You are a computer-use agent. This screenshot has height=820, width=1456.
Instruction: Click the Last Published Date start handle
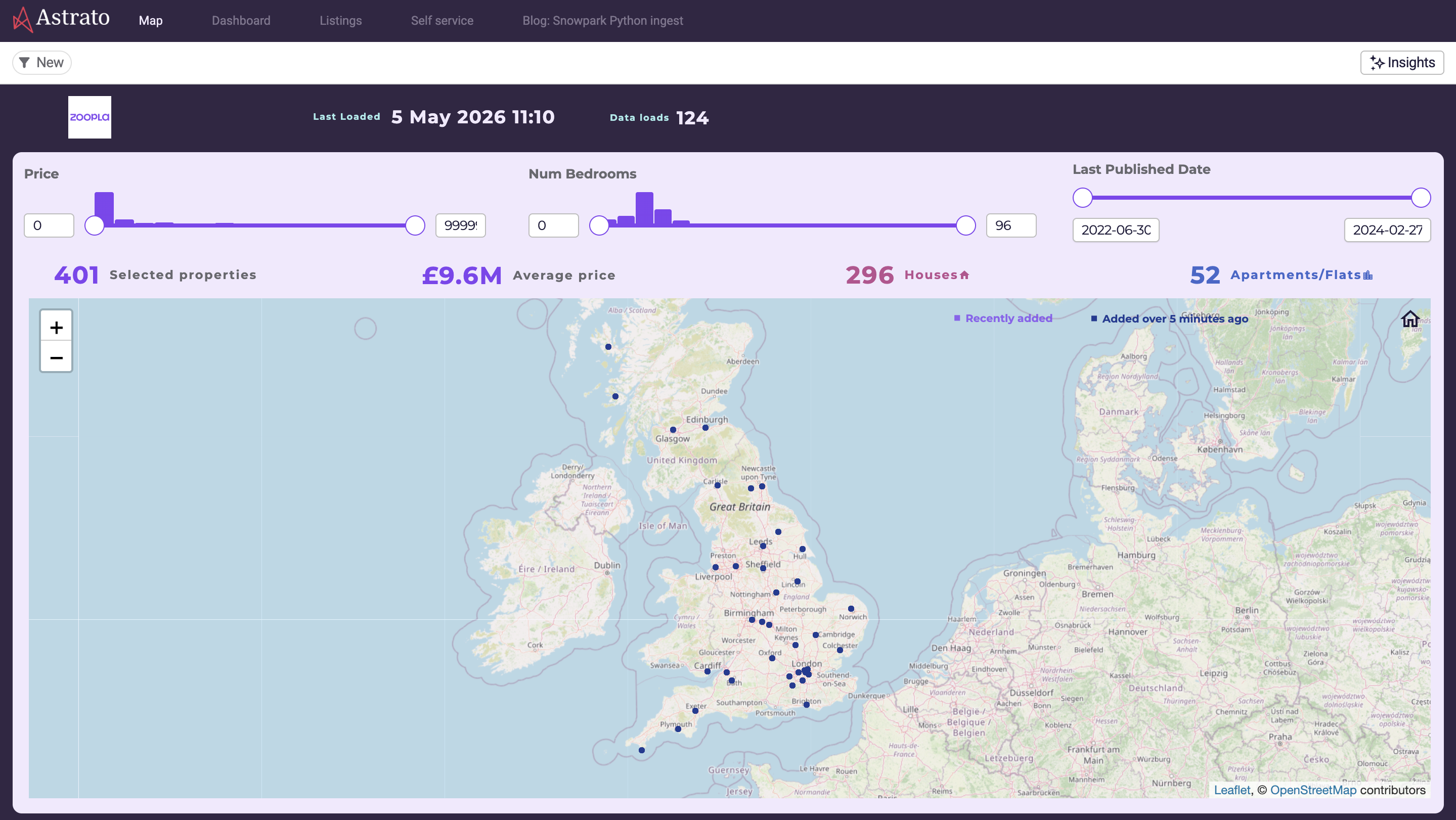pos(1083,198)
